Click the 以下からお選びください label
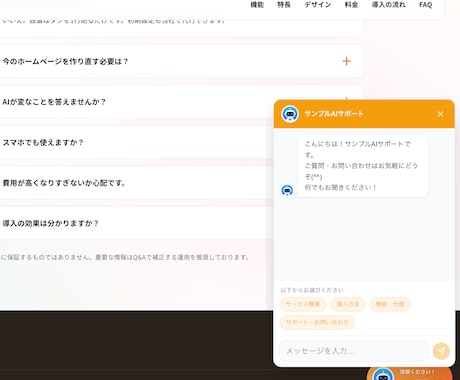This screenshot has width=460, height=380. click(312, 290)
